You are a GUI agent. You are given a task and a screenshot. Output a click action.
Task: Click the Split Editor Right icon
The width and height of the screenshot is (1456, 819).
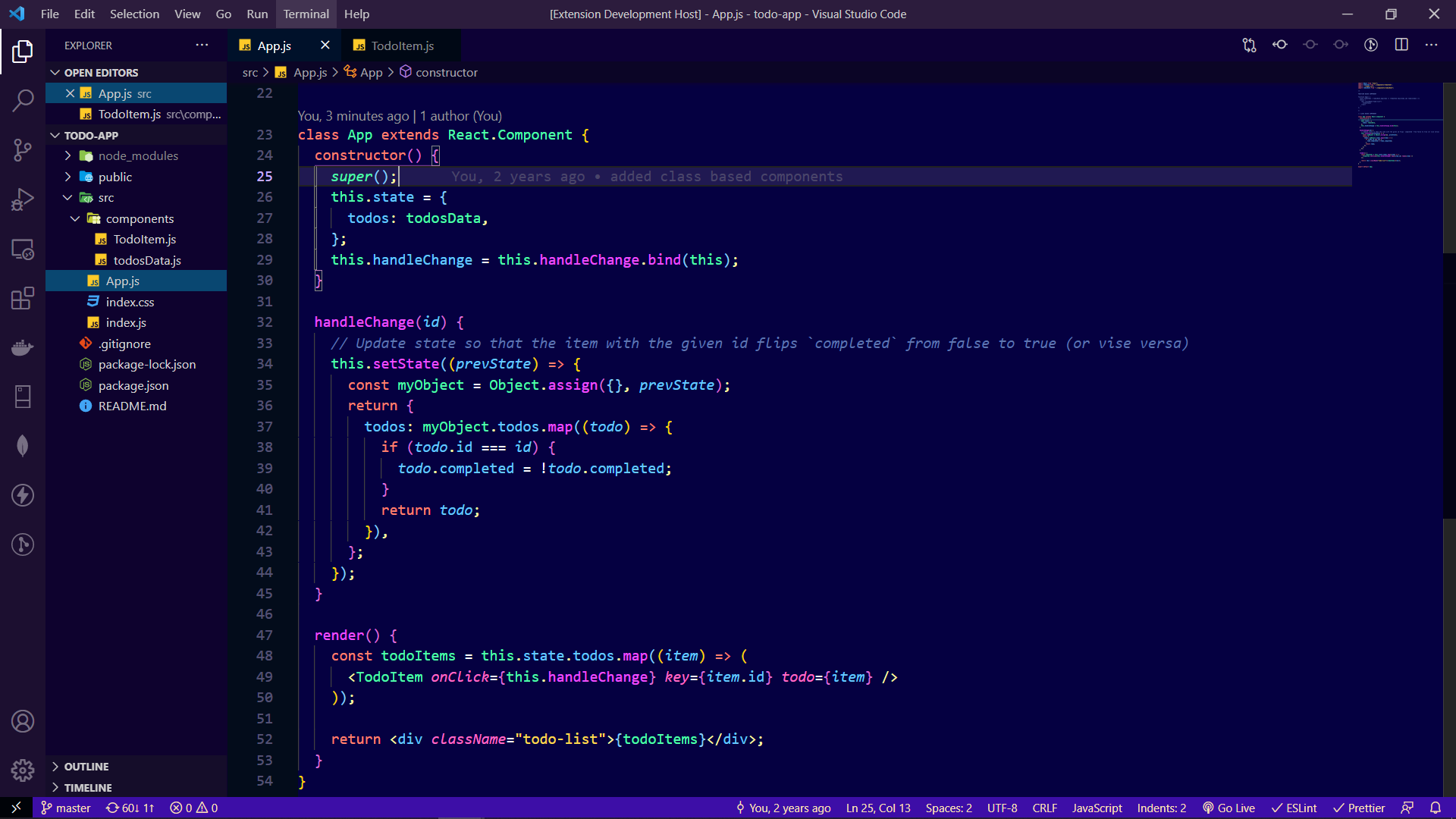click(x=1401, y=45)
